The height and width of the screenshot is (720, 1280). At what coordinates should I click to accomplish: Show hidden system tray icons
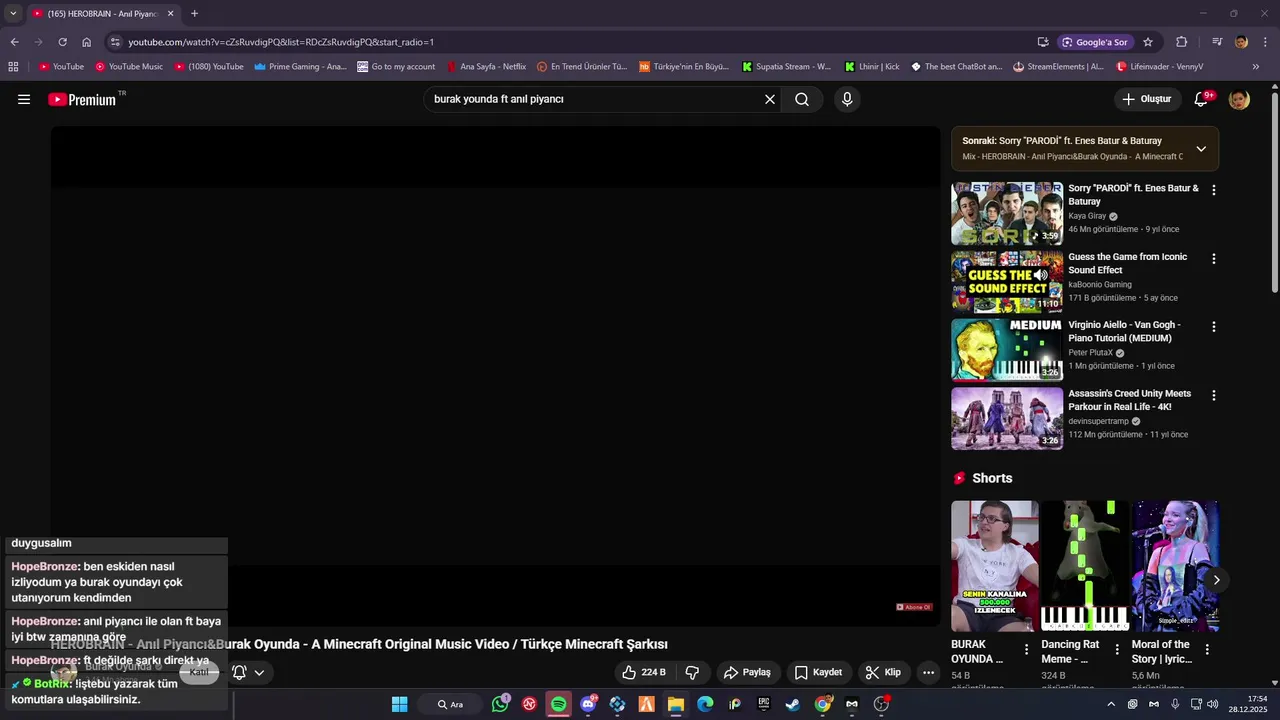pos(1110,704)
